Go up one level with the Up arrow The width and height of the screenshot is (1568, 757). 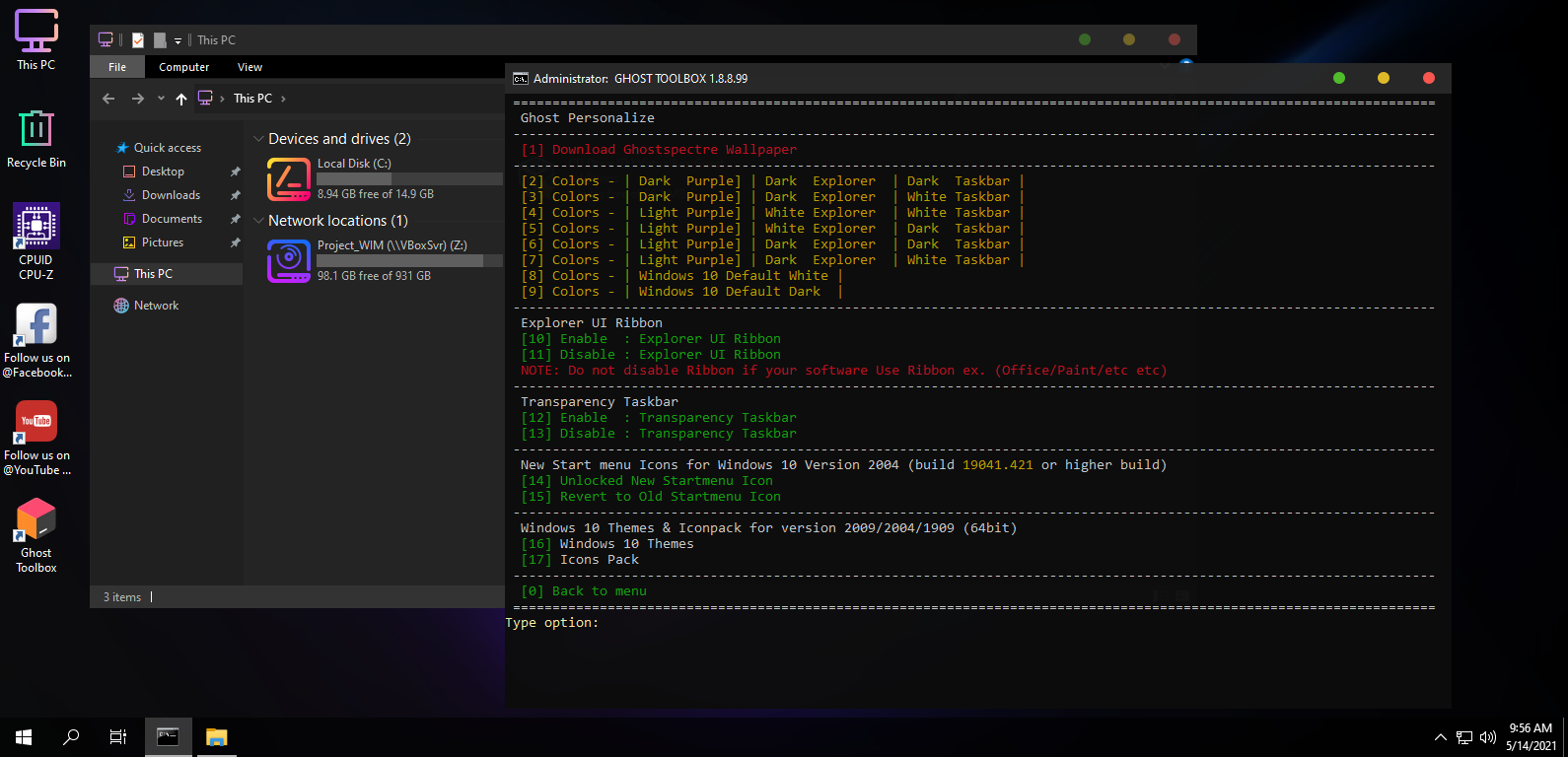(x=181, y=99)
